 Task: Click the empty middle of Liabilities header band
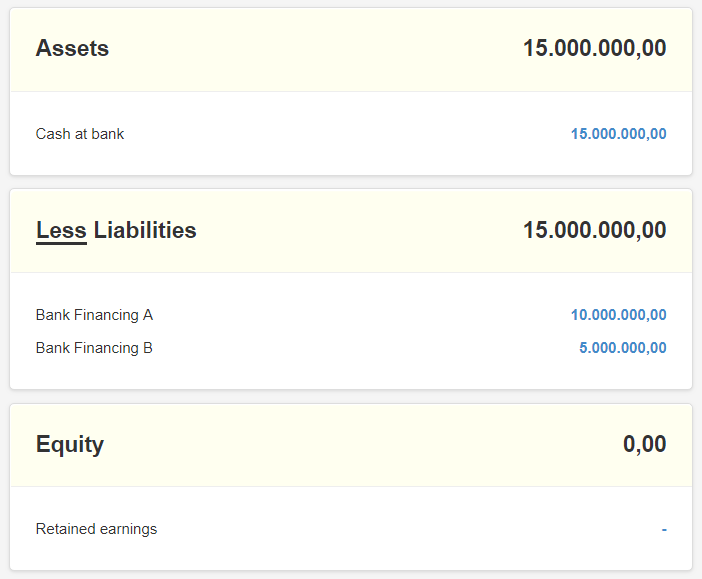[x=358, y=231]
